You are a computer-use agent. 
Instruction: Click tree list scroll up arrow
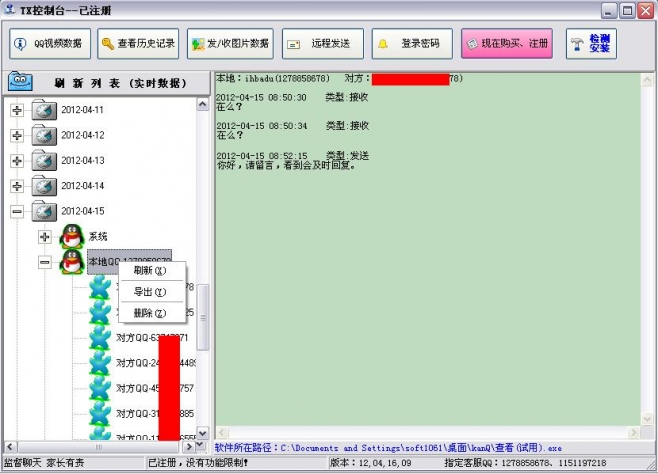tap(203, 104)
